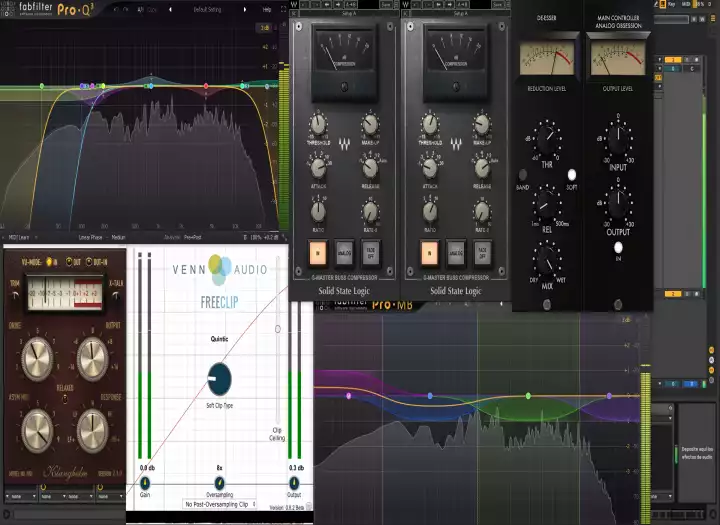Click the right SSL compressor Release knob
This screenshot has height=525, width=720.
point(482,168)
